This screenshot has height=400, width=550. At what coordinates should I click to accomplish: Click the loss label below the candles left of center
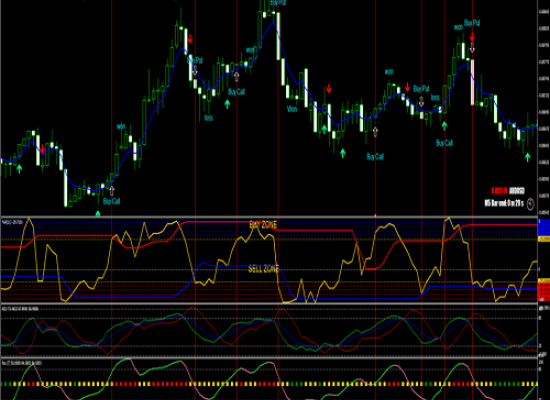click(209, 118)
